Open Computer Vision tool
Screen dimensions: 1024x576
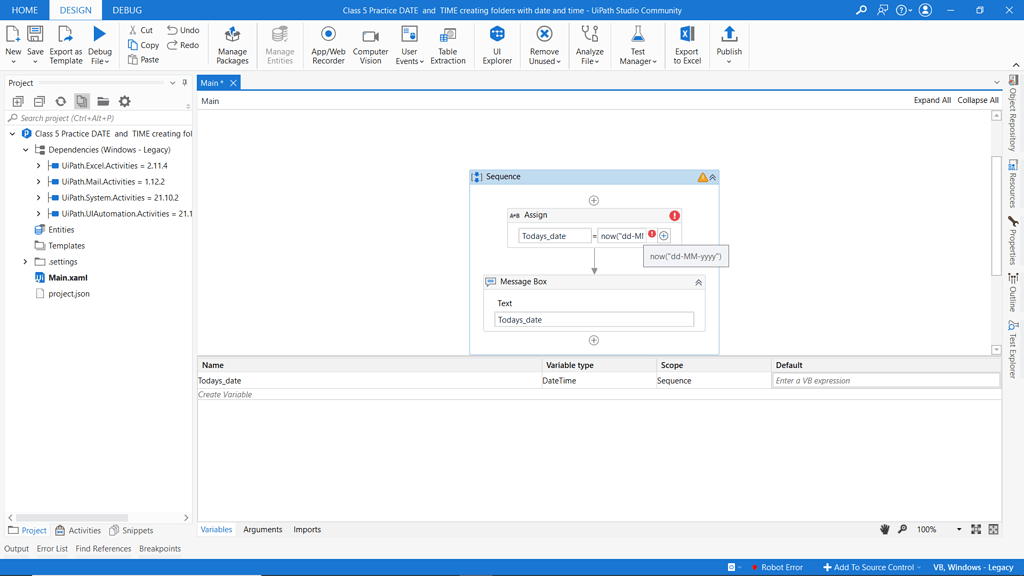point(370,45)
